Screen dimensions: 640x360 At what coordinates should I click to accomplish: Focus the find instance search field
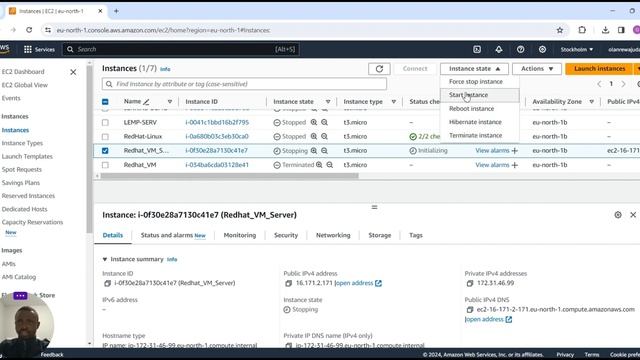click(x=244, y=84)
